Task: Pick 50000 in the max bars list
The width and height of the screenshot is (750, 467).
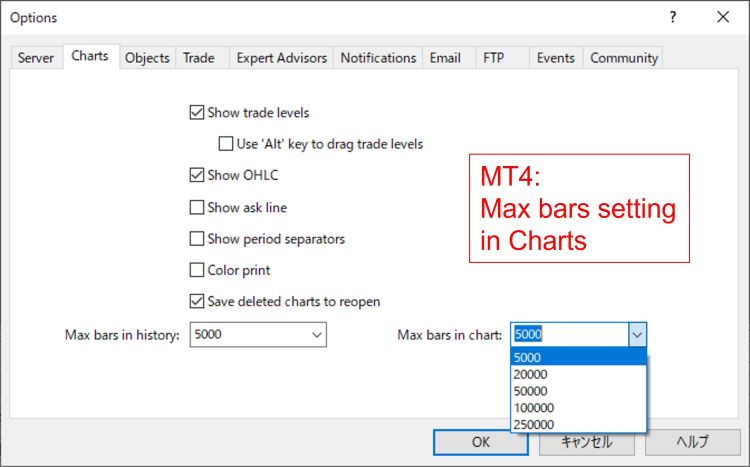Action: tap(579, 391)
